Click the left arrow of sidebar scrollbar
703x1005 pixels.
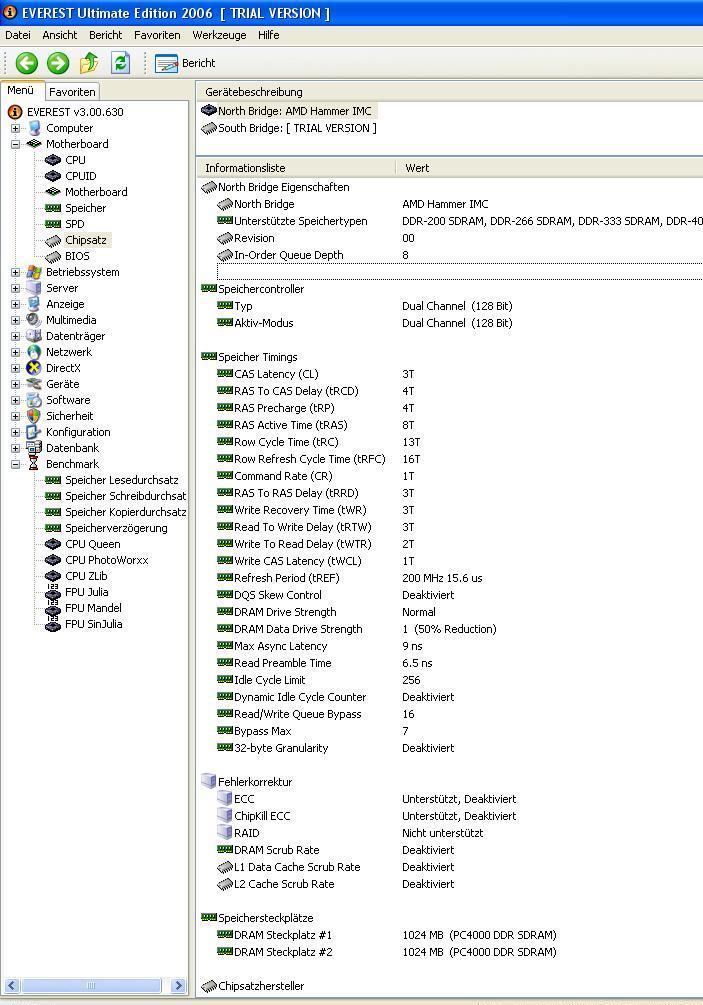pyautogui.click(x=12, y=986)
